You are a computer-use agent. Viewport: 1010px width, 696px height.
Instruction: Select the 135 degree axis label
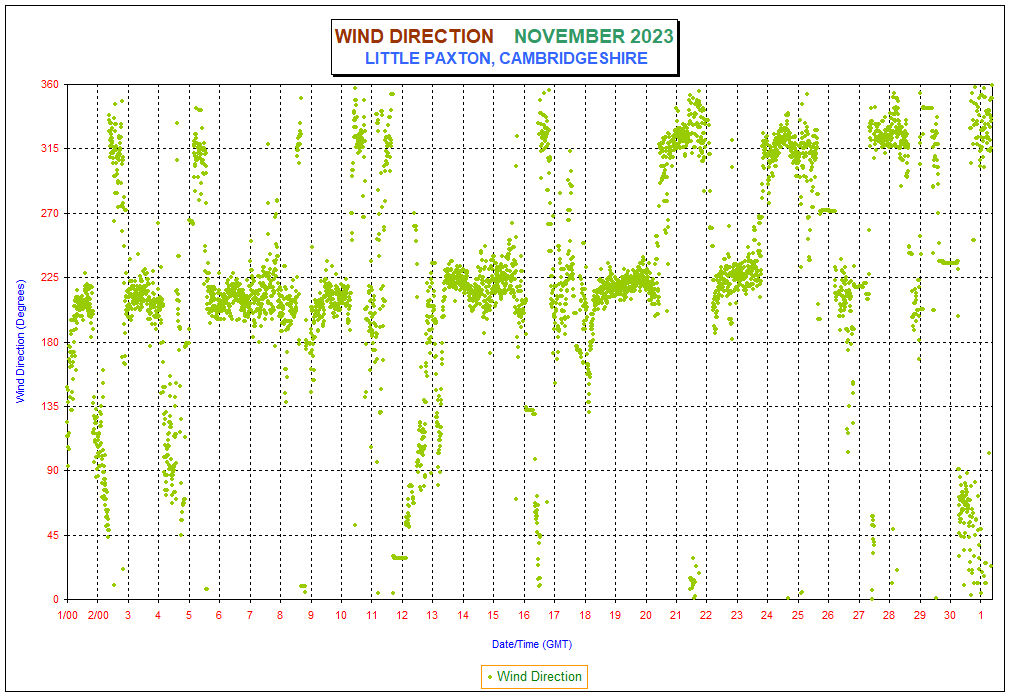pos(50,406)
